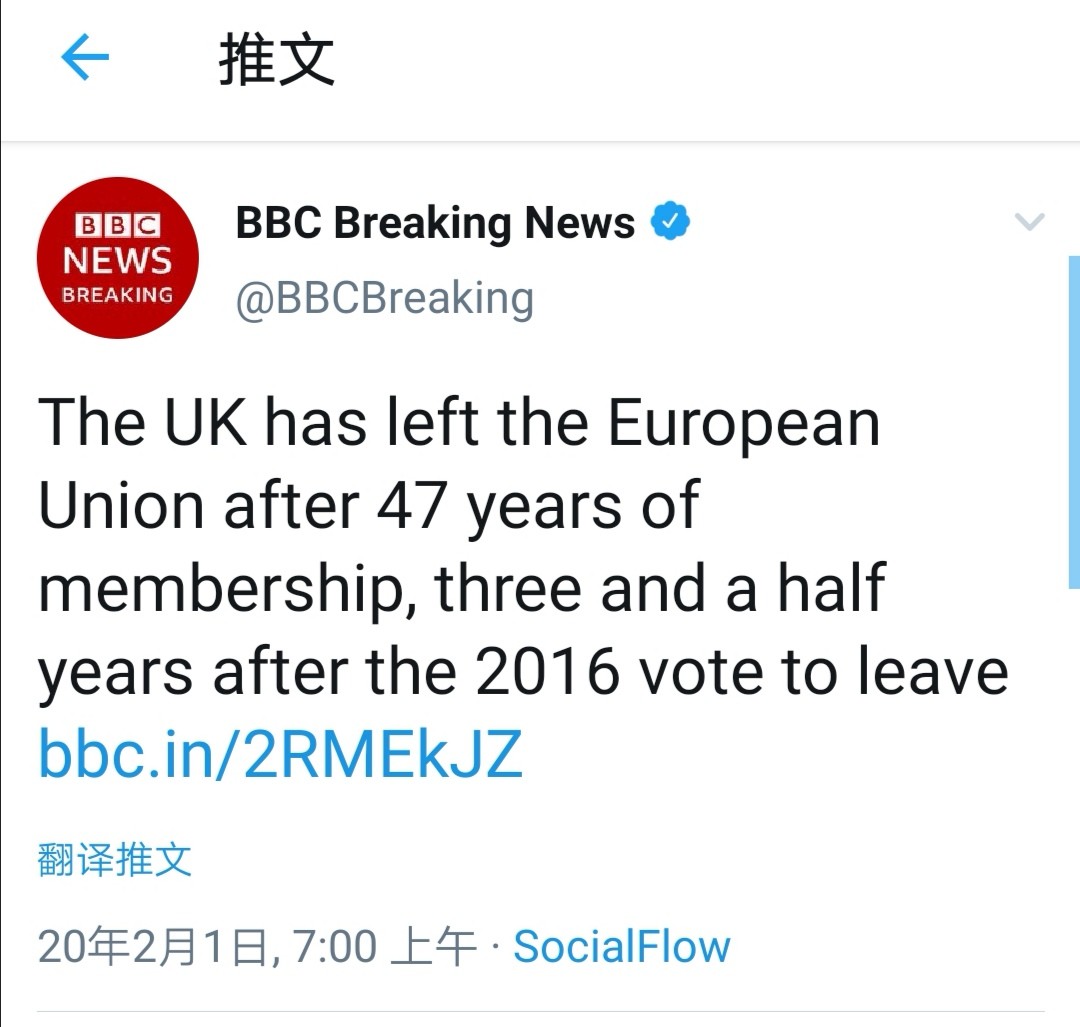Screen dimensions: 1080x1027
Task: Click the blue scrollbar on the right edge
Action: pos(1073,420)
